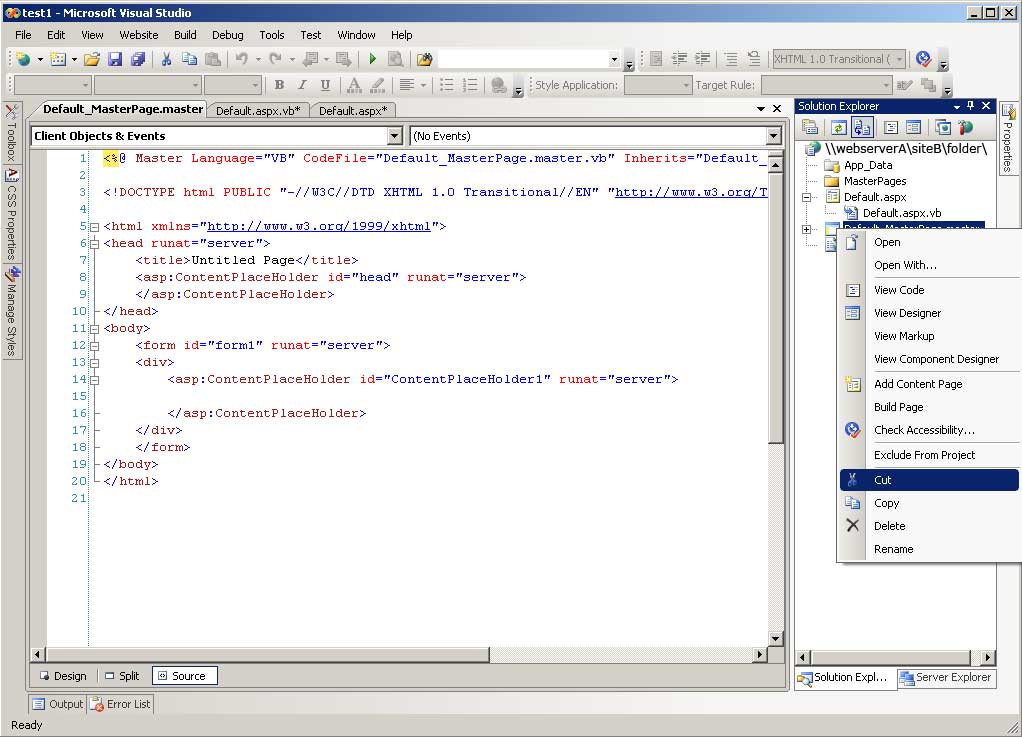Click the Find in Files icon
This screenshot has height=737, width=1022.
click(x=424, y=59)
